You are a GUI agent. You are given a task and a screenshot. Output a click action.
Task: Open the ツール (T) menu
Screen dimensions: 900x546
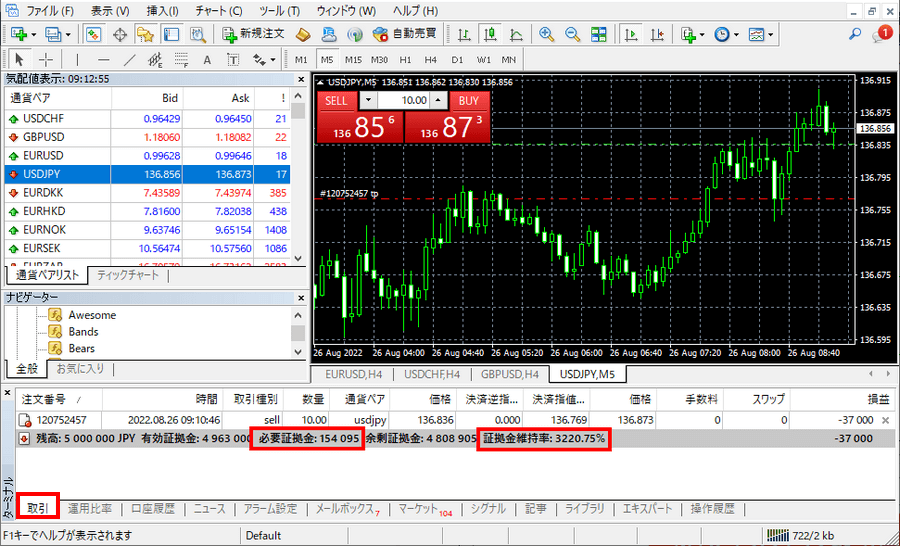click(x=279, y=11)
